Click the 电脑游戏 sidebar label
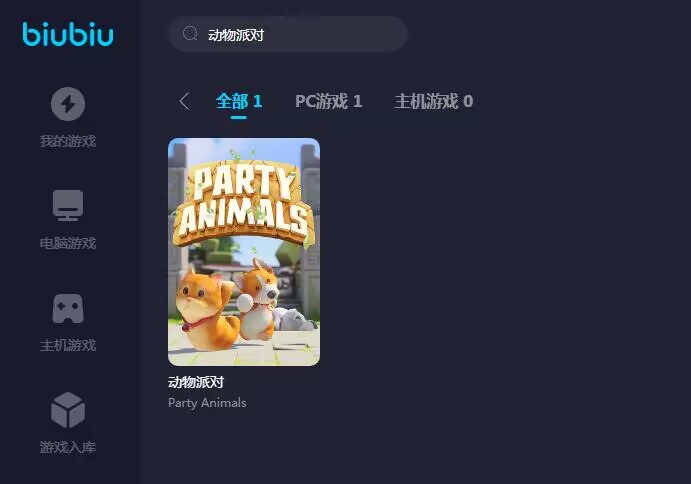Viewport: 691px width, 484px height. click(68, 243)
